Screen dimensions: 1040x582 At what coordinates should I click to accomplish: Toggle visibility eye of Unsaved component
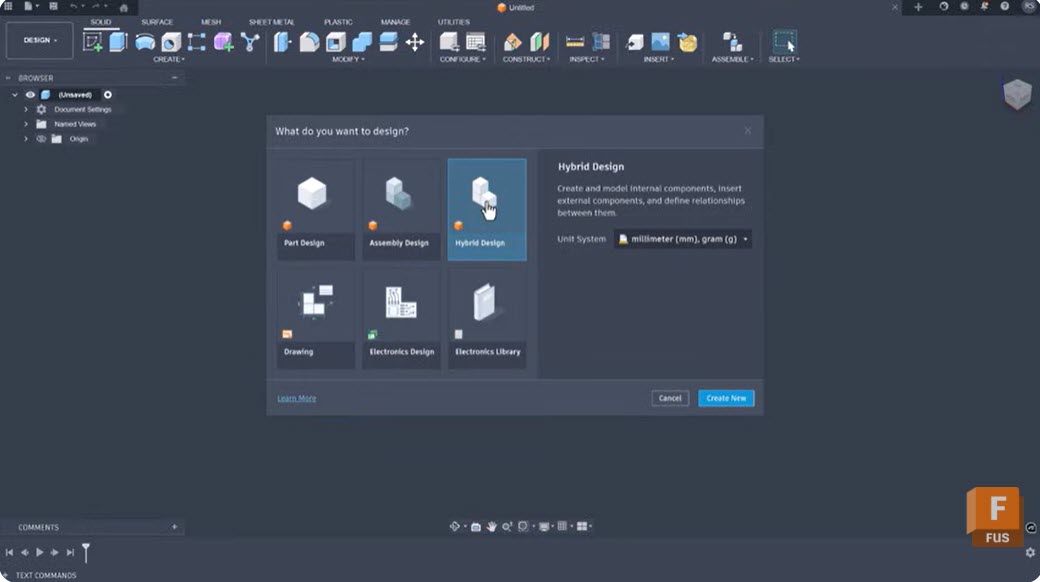pyautogui.click(x=31, y=95)
